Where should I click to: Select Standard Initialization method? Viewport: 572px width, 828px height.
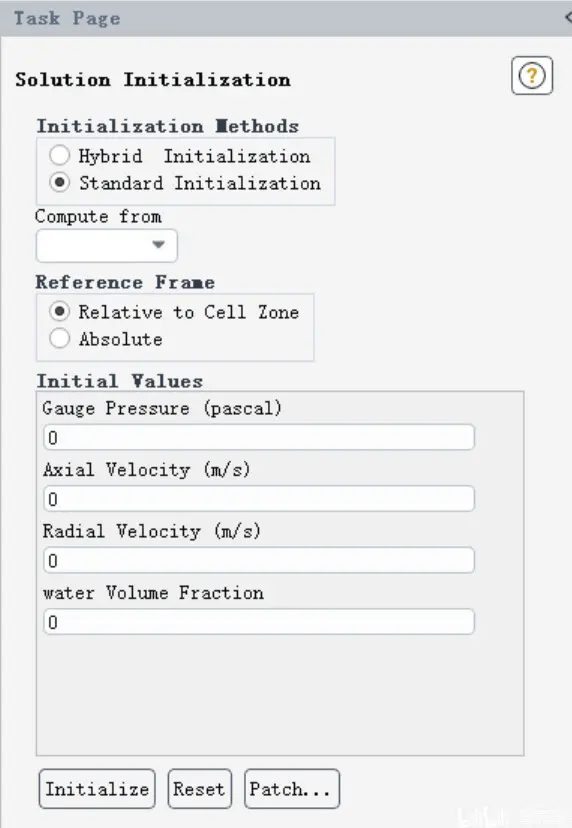(60, 183)
